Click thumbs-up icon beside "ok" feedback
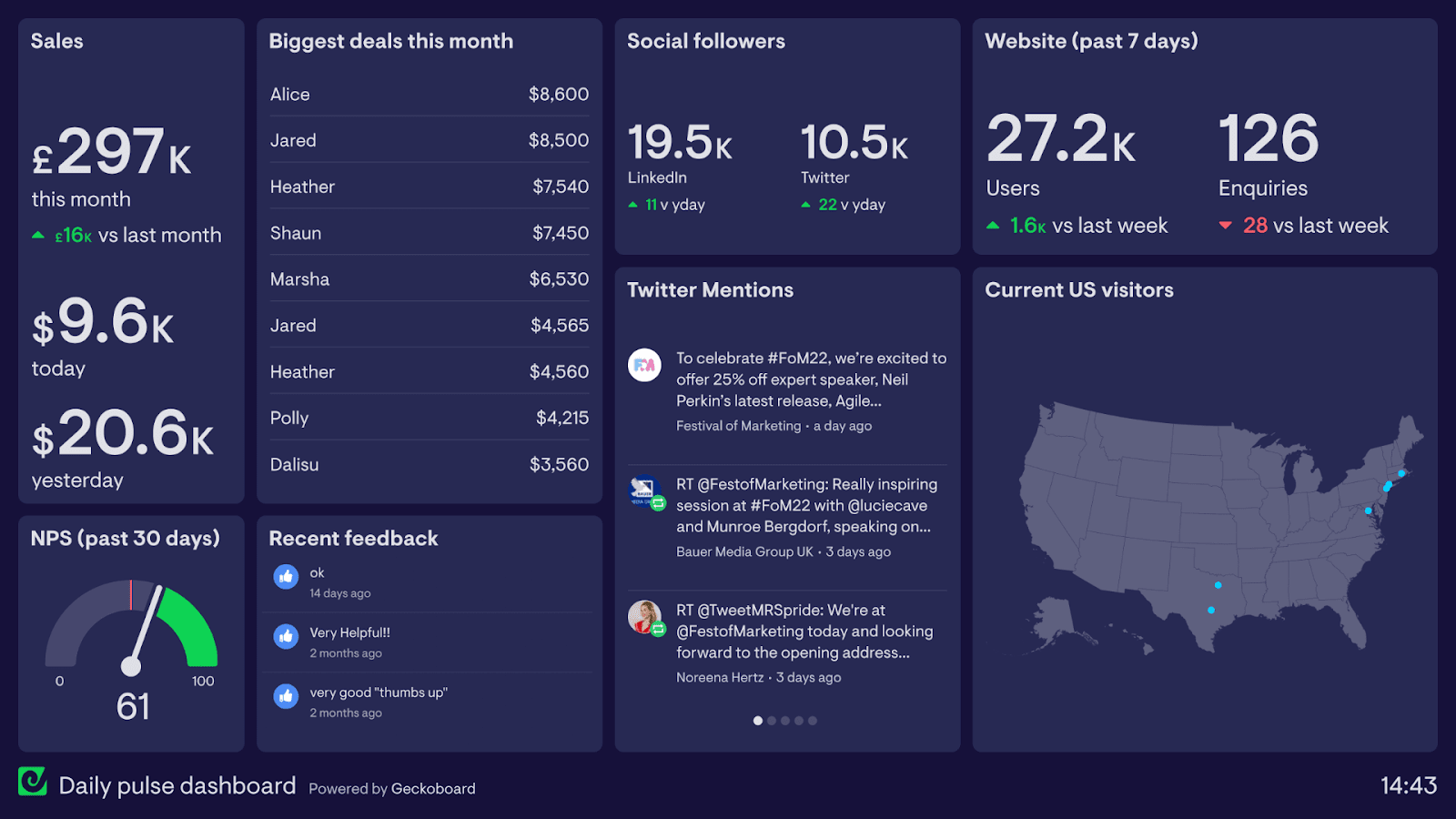 [x=286, y=576]
